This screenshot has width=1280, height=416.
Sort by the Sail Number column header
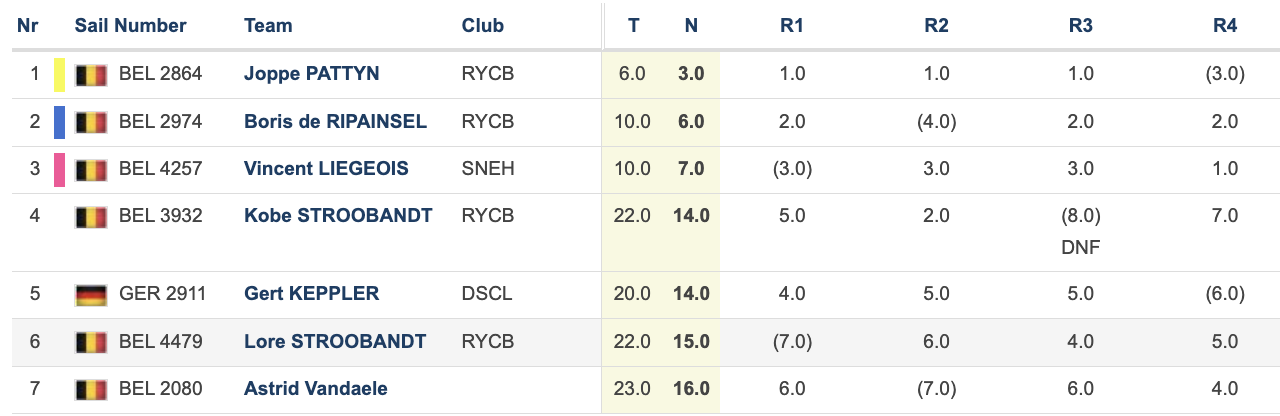pos(130,26)
